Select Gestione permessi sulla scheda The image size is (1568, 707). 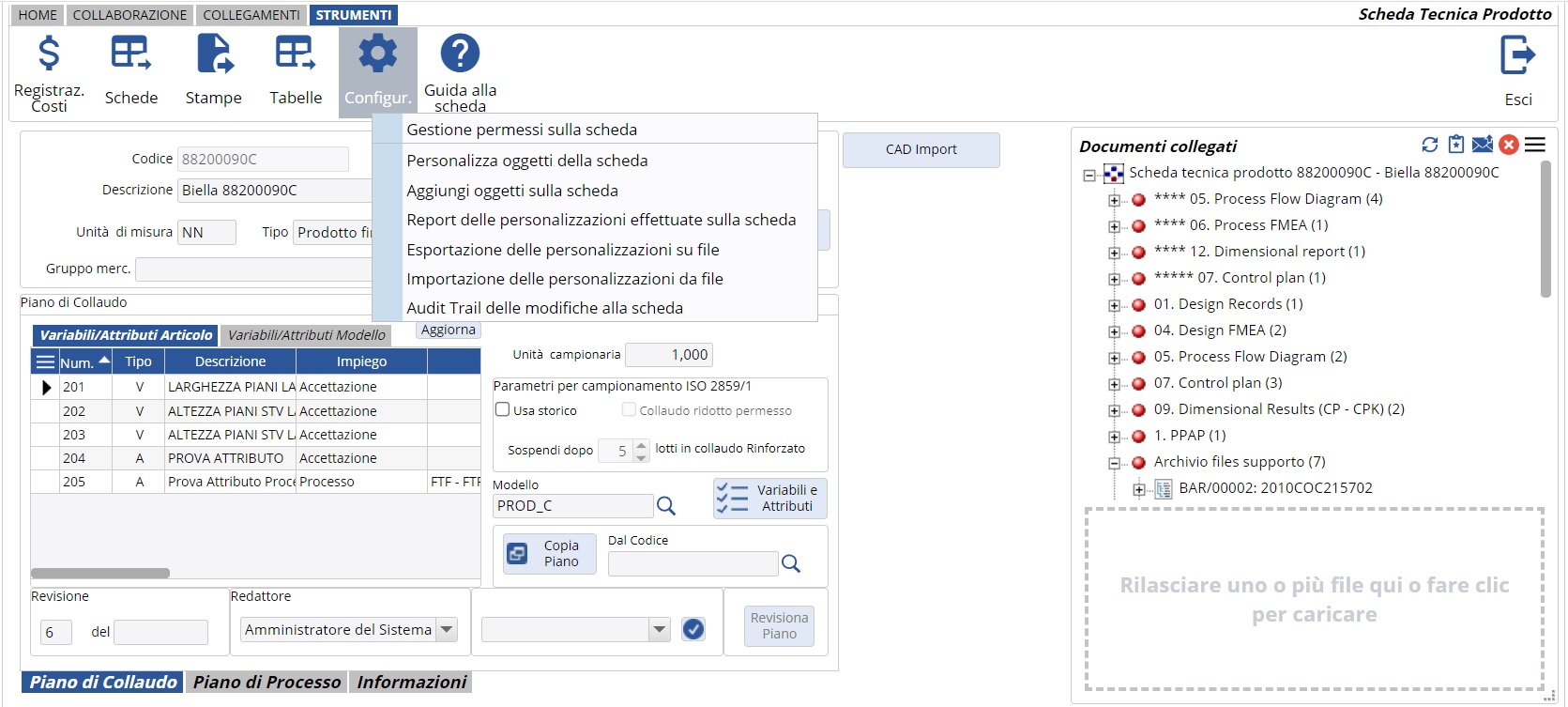(x=522, y=130)
